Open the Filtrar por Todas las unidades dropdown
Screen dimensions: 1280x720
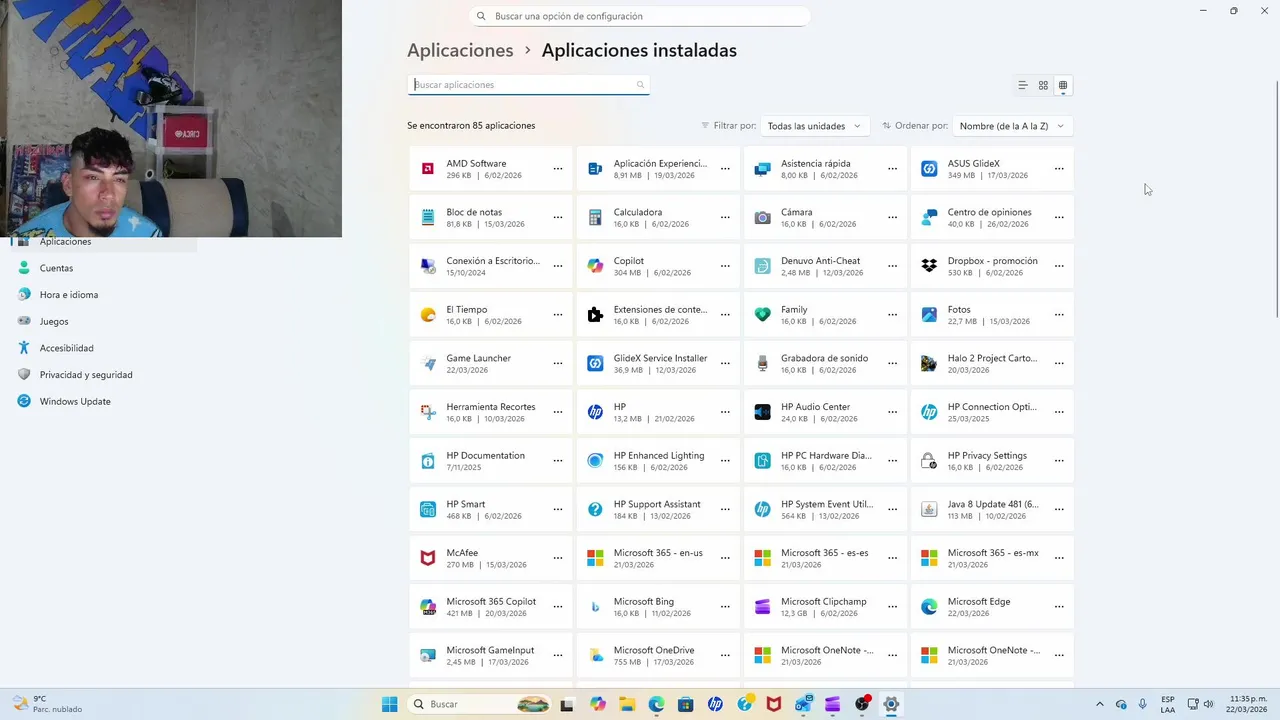(x=815, y=126)
